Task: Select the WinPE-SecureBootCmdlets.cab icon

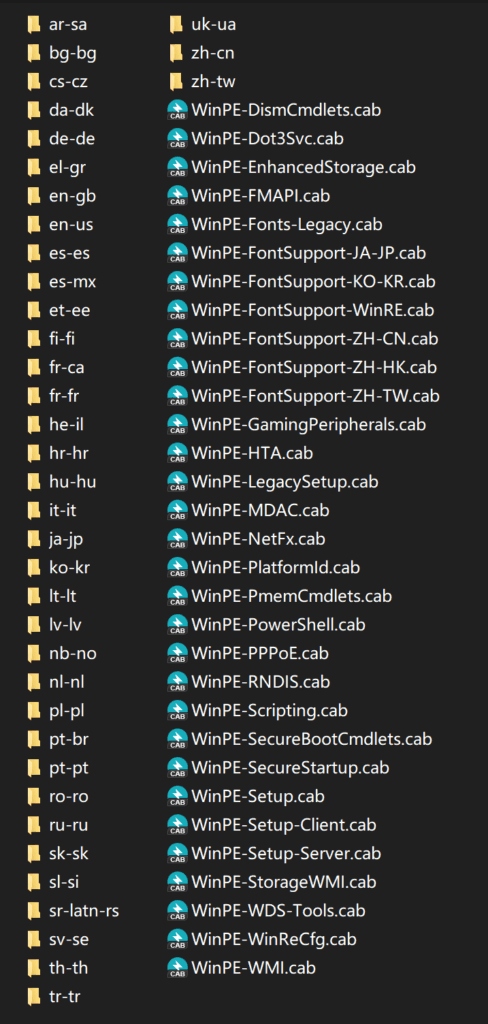Action: click(x=177, y=739)
